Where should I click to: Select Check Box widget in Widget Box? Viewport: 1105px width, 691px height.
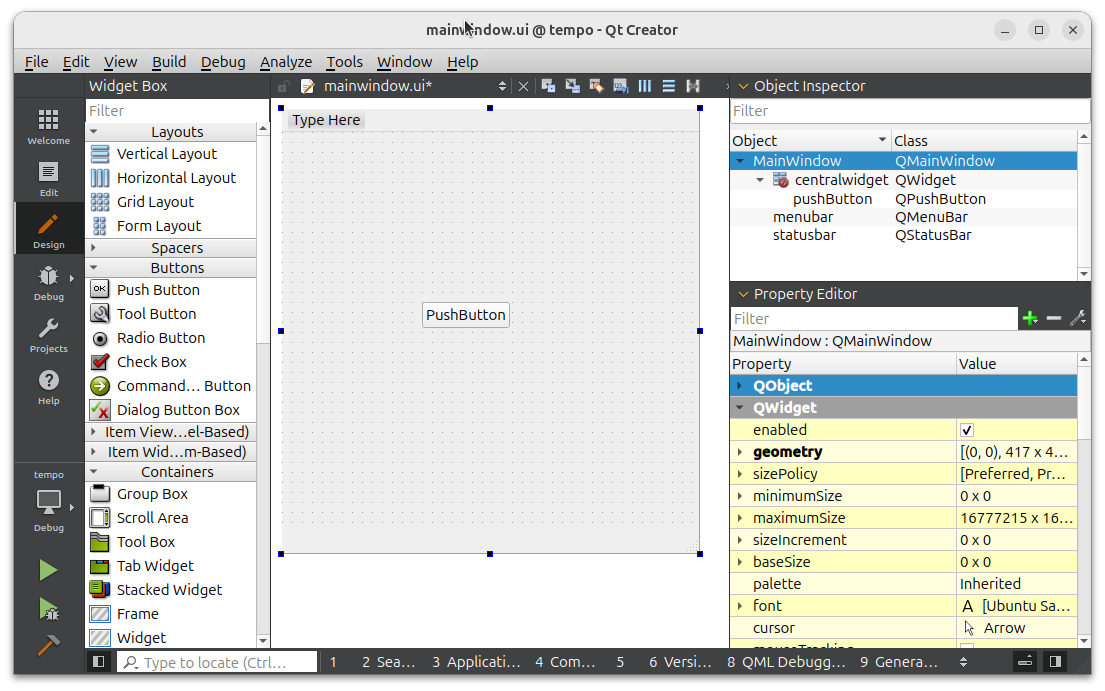152,361
